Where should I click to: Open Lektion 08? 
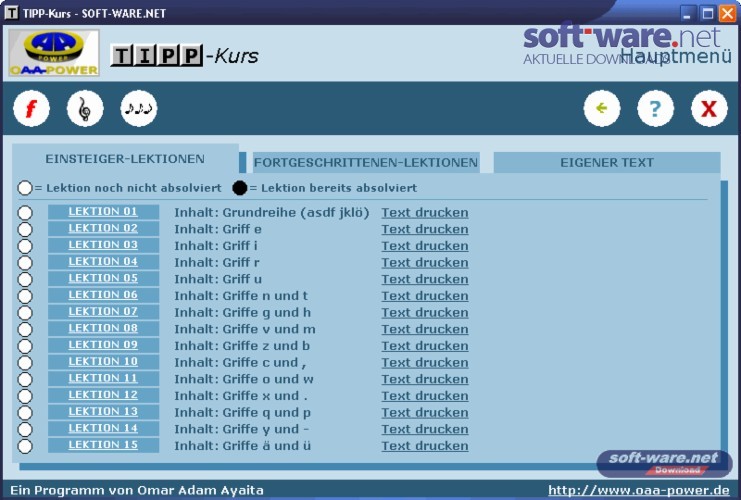click(103, 328)
